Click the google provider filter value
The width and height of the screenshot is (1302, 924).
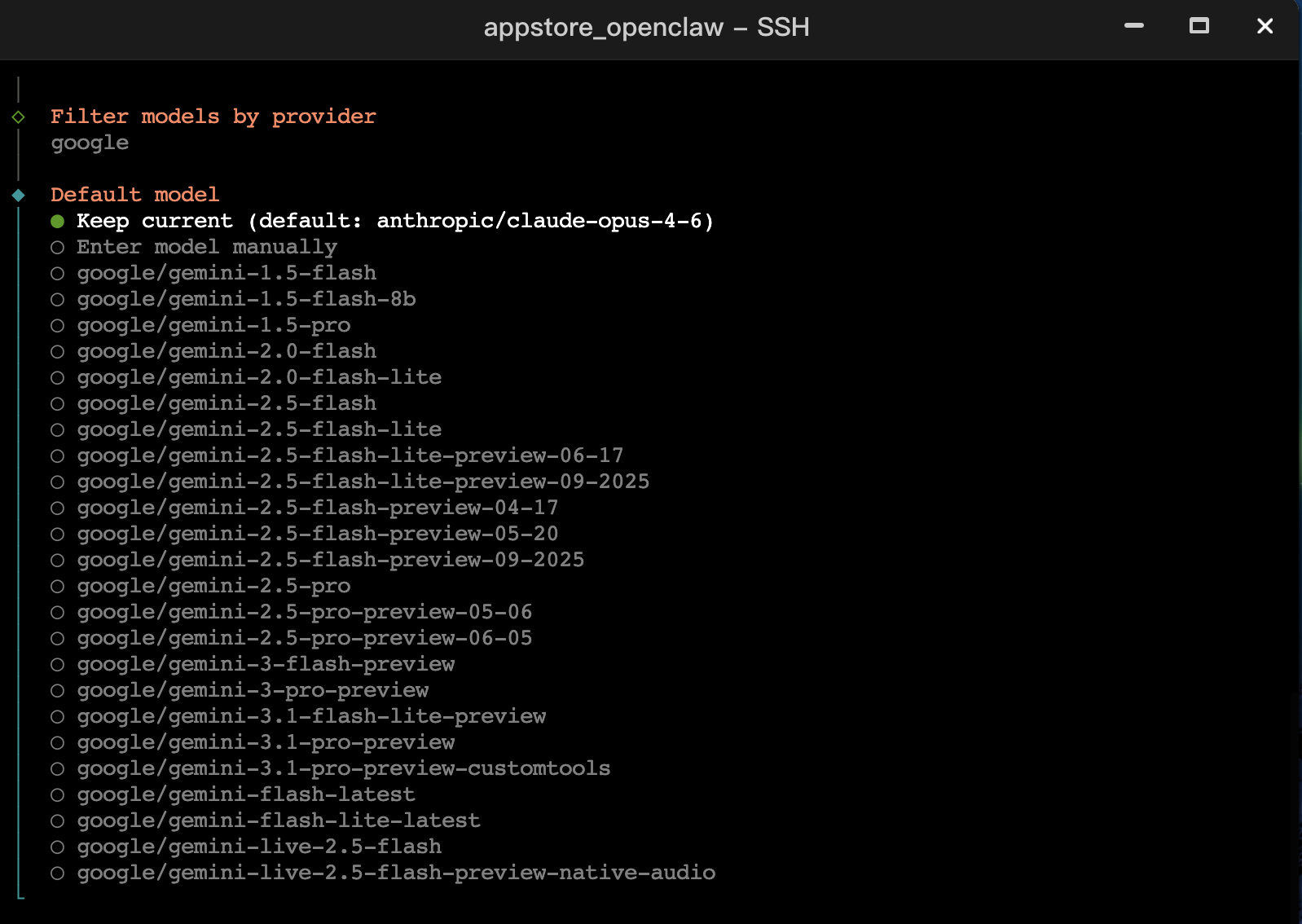click(90, 143)
